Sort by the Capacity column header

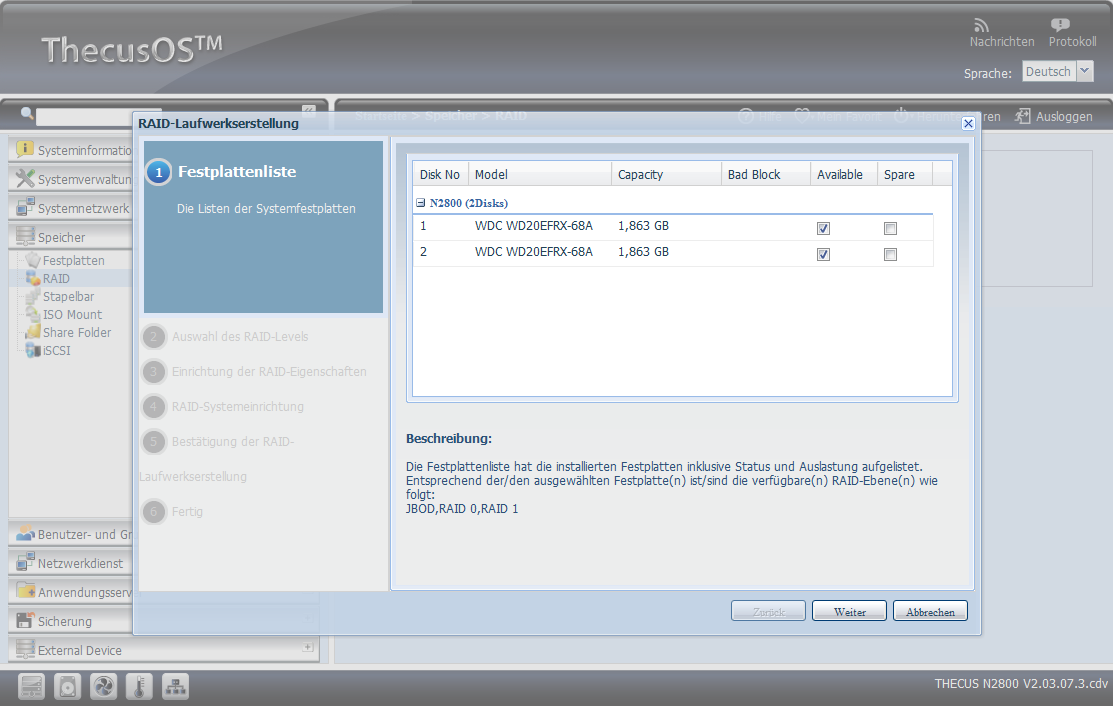tap(667, 174)
